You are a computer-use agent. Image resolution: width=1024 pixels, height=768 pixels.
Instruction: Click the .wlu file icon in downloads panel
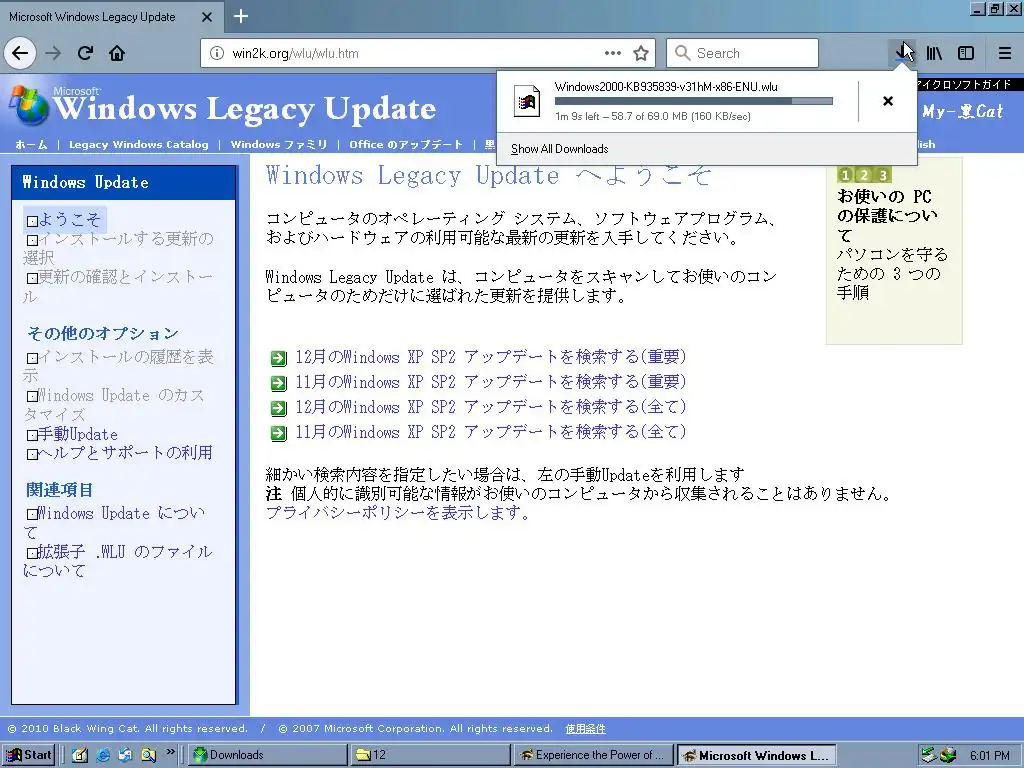coord(526,101)
